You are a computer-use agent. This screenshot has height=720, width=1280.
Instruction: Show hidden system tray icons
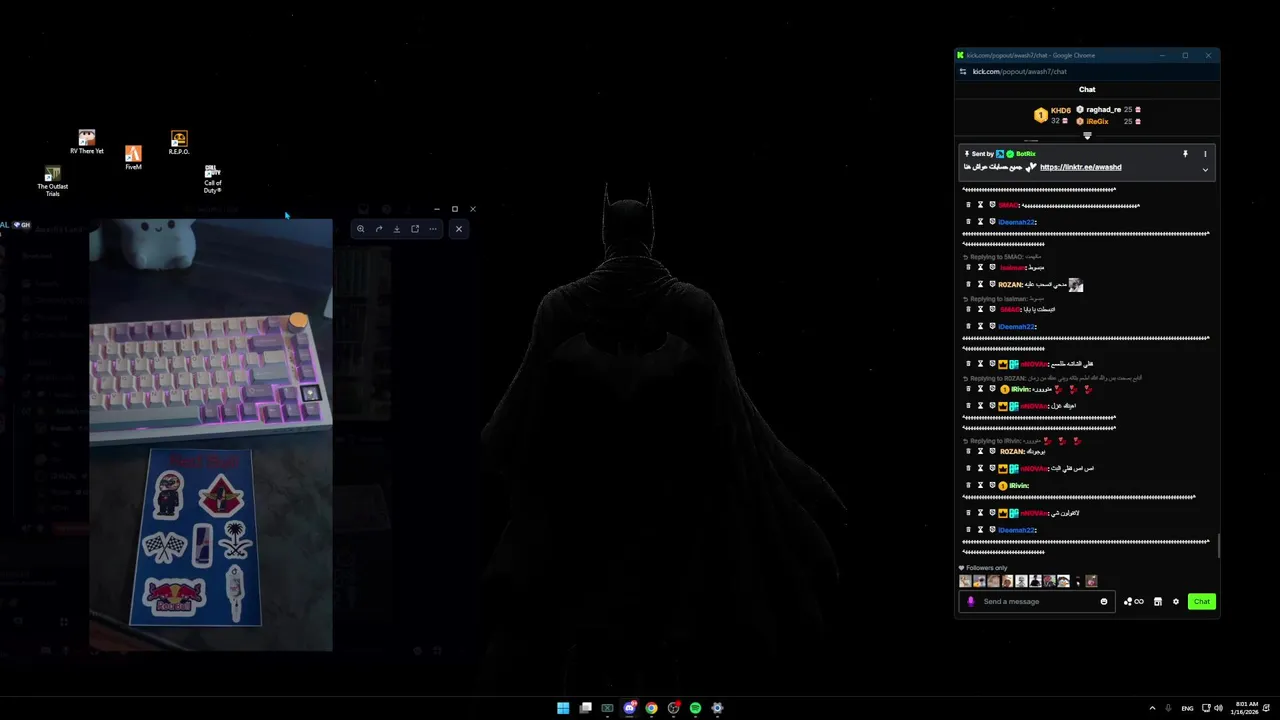click(x=1152, y=708)
